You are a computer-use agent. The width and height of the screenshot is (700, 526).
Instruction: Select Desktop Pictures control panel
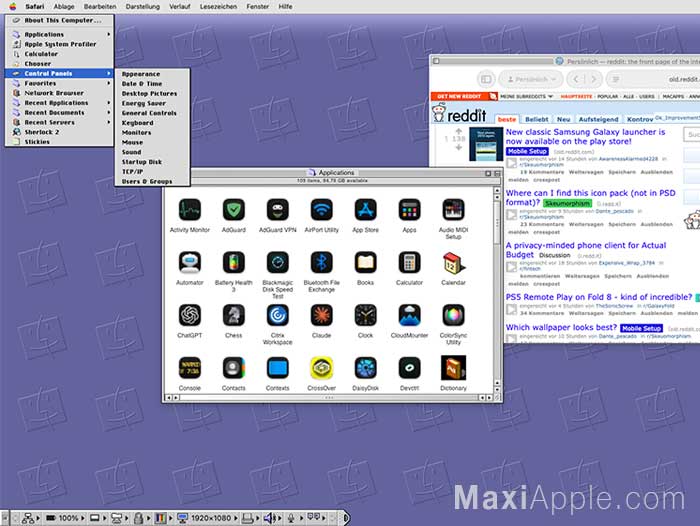pyautogui.click(x=152, y=94)
